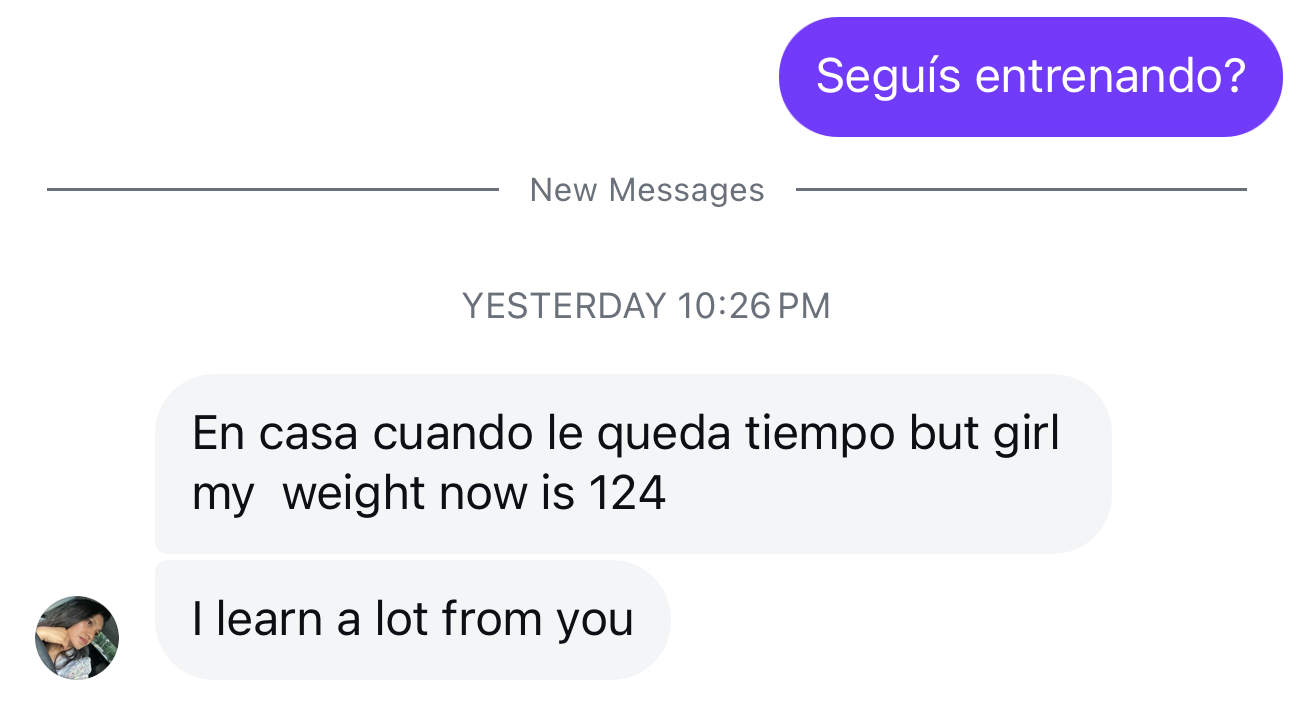Image resolution: width=1307 pixels, height=727 pixels.
Task: Click the word "YESTERDAY" in the timestamp
Action: [x=564, y=306]
